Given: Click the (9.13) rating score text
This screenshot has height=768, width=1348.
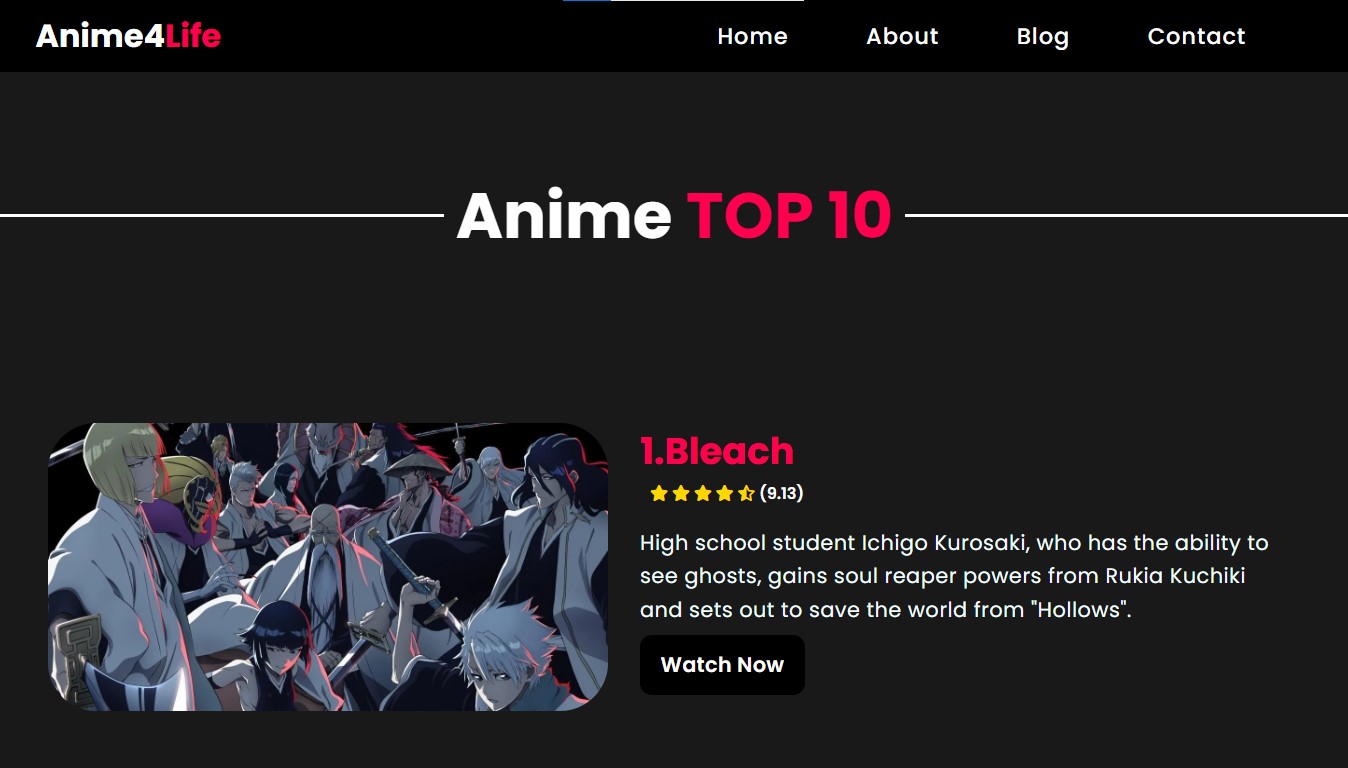Looking at the screenshot, I should click(781, 493).
